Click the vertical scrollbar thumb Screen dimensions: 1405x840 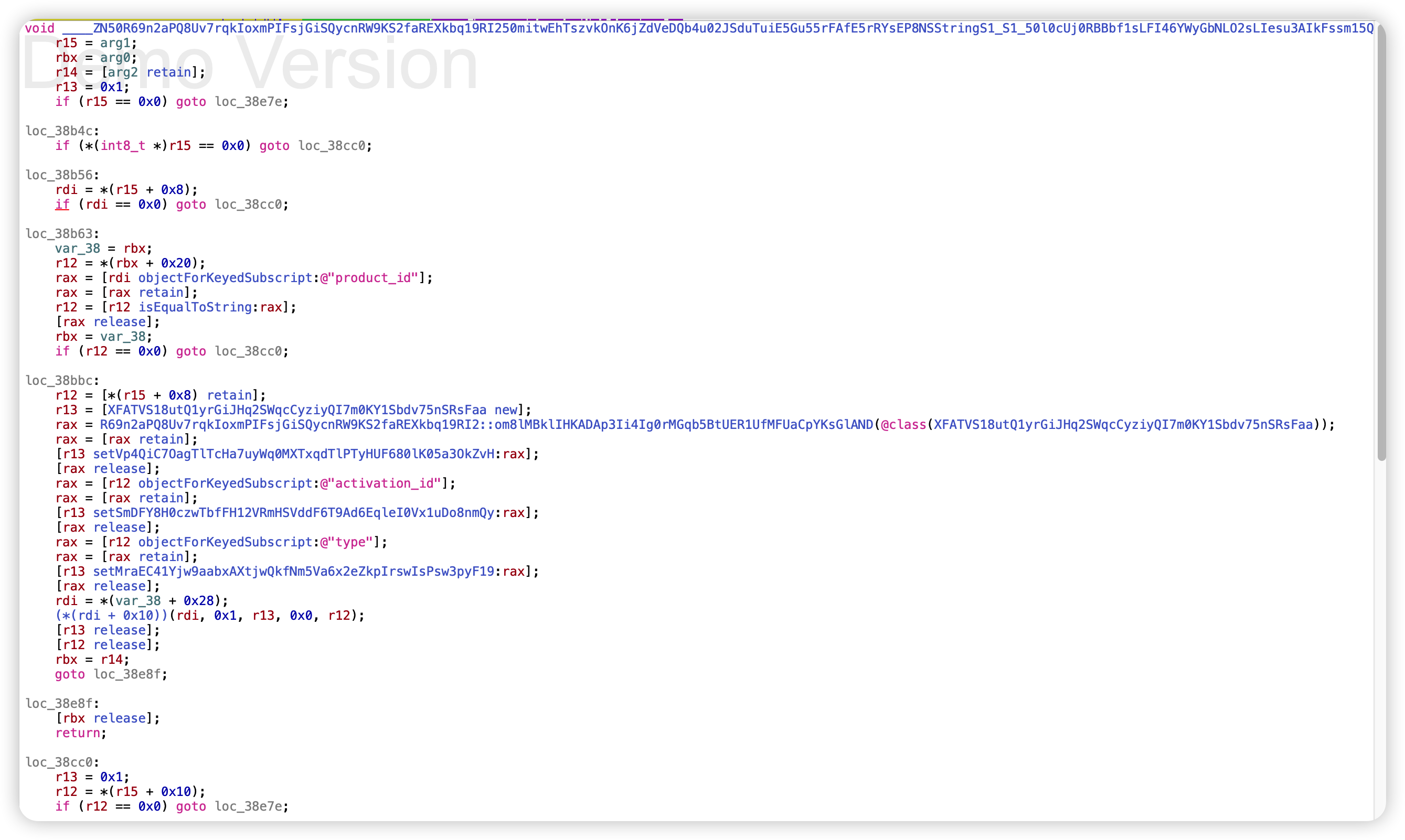pyautogui.click(x=1381, y=243)
